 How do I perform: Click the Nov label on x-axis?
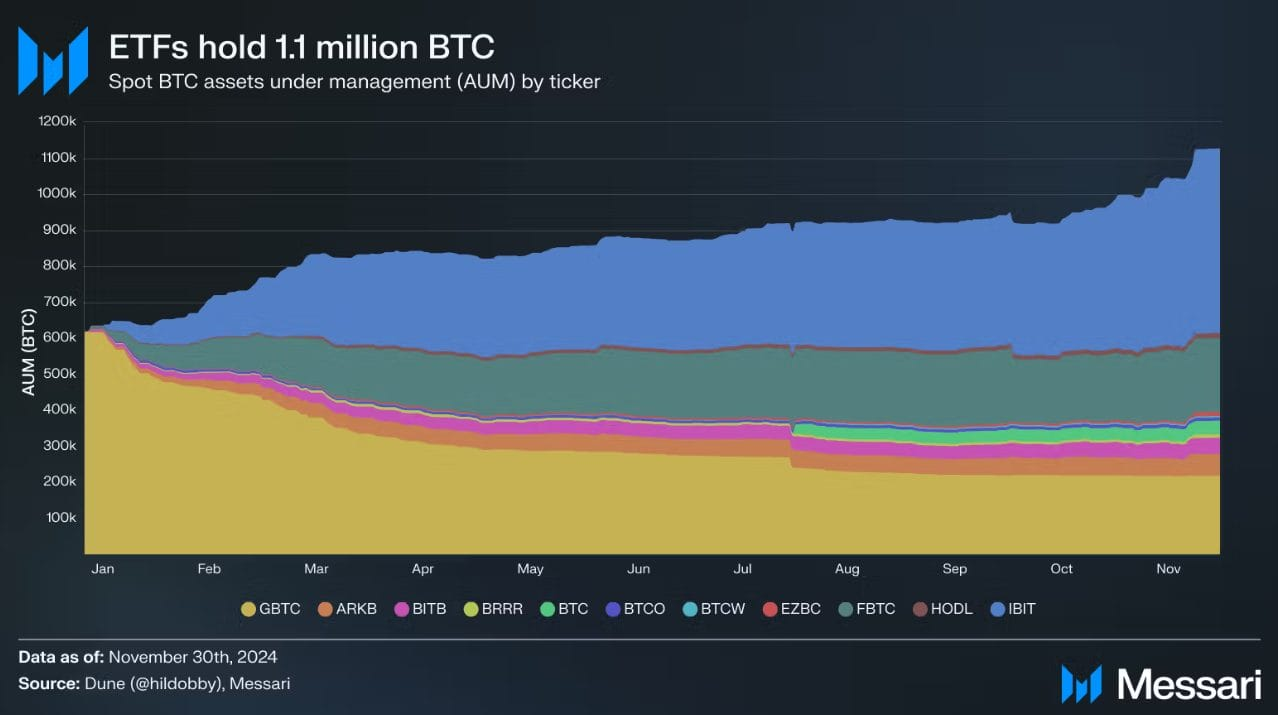tap(1168, 569)
